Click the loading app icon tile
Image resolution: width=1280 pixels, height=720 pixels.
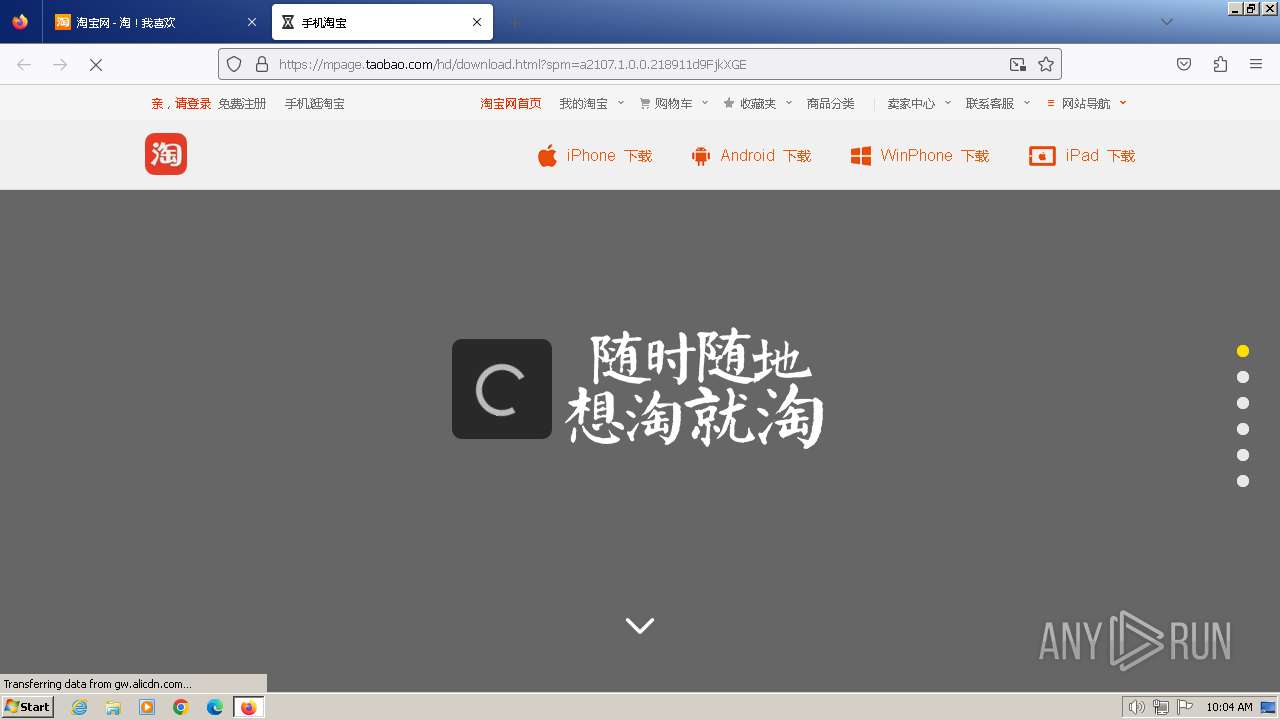pyautogui.click(x=502, y=389)
